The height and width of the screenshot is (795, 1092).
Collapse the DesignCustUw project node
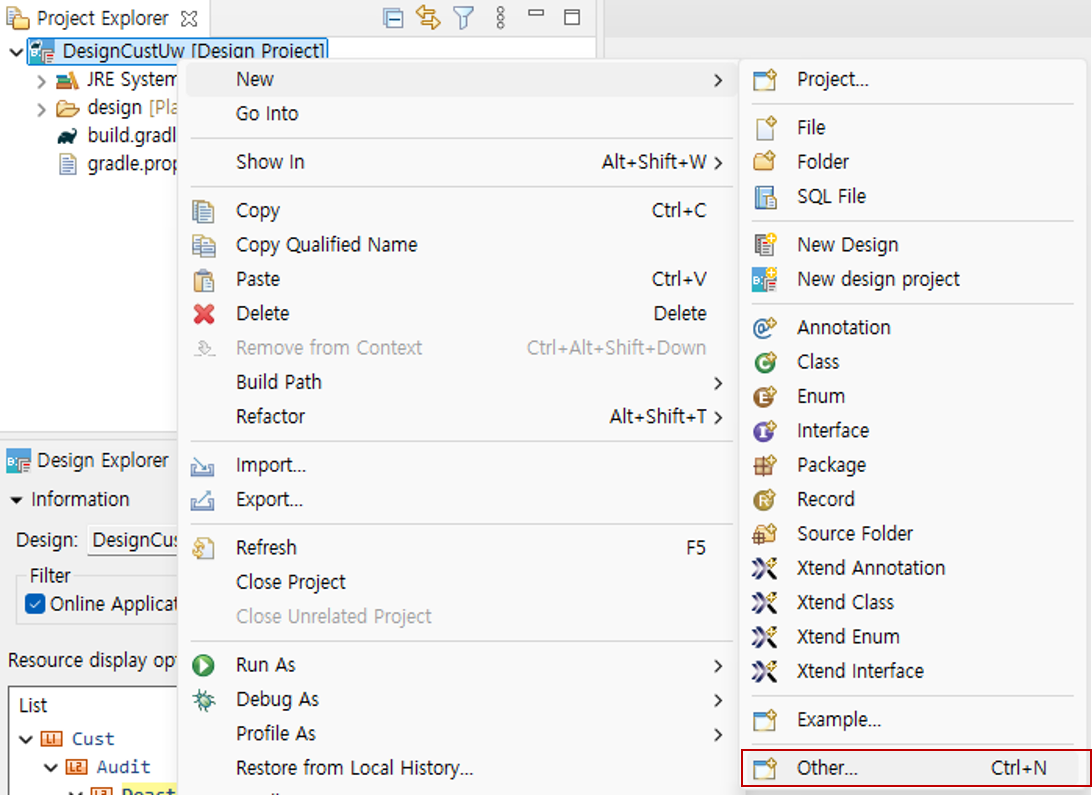[x=16, y=51]
